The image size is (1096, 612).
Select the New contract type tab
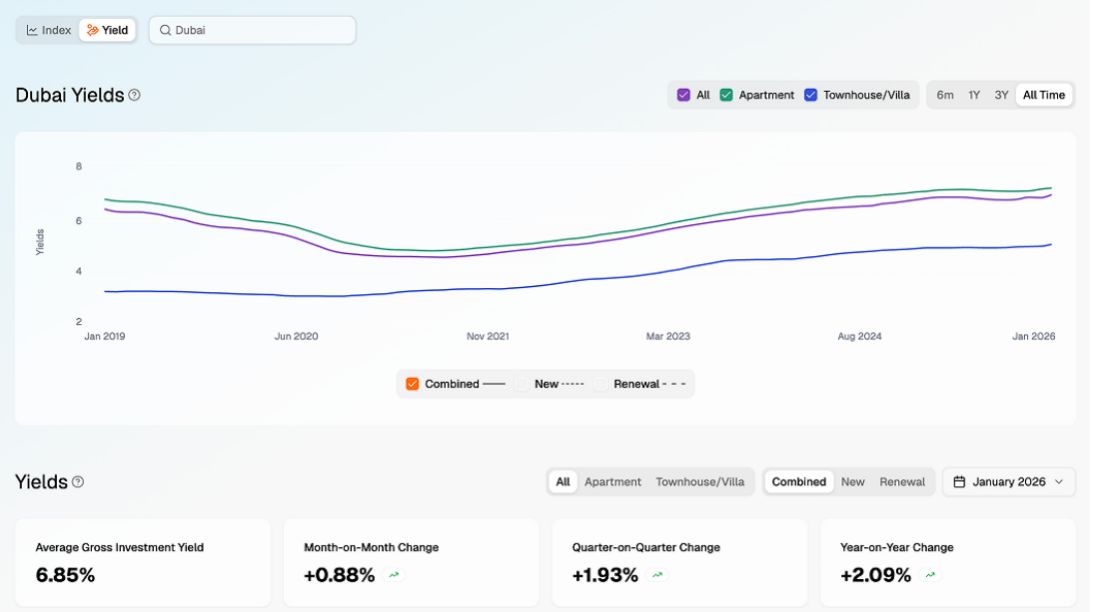(x=852, y=482)
